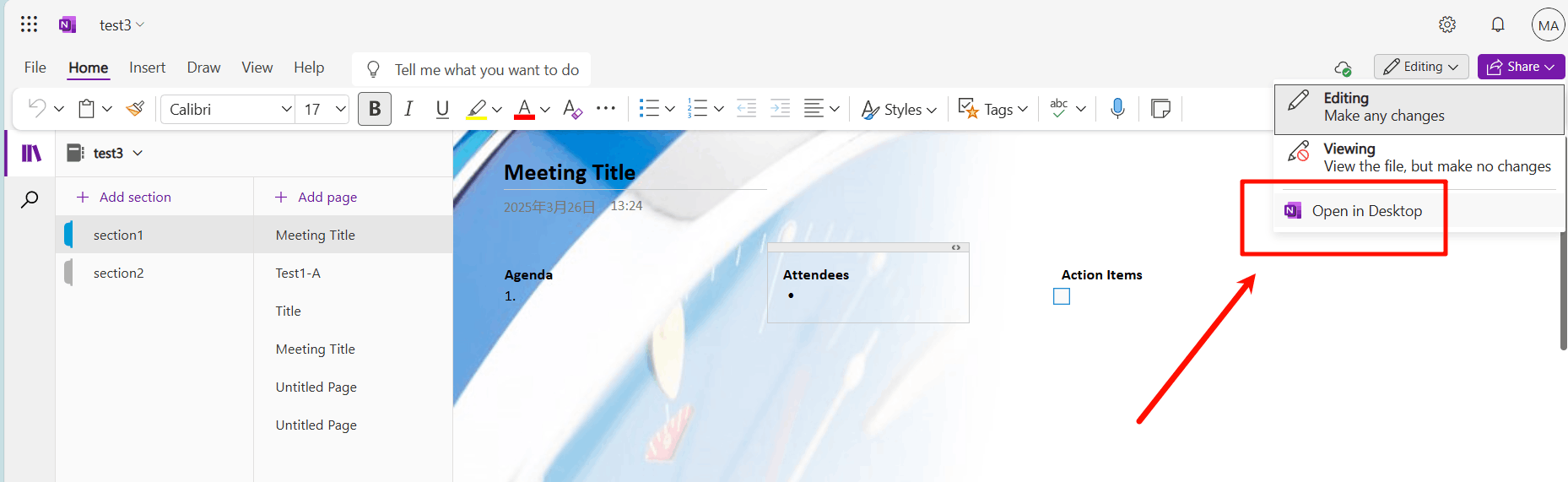Image resolution: width=1568 pixels, height=482 pixels.
Task: Expand highlight color dropdown arrow
Action: coord(497,109)
